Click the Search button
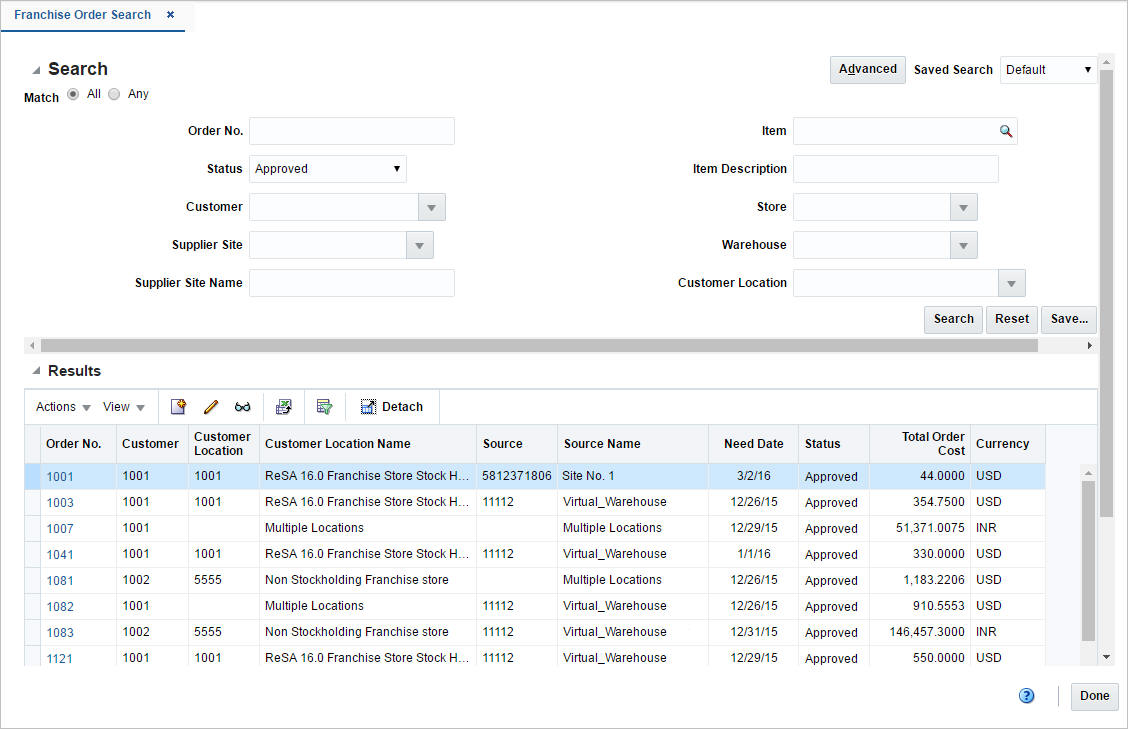Screen dimensions: 1128x729 coord(953,319)
